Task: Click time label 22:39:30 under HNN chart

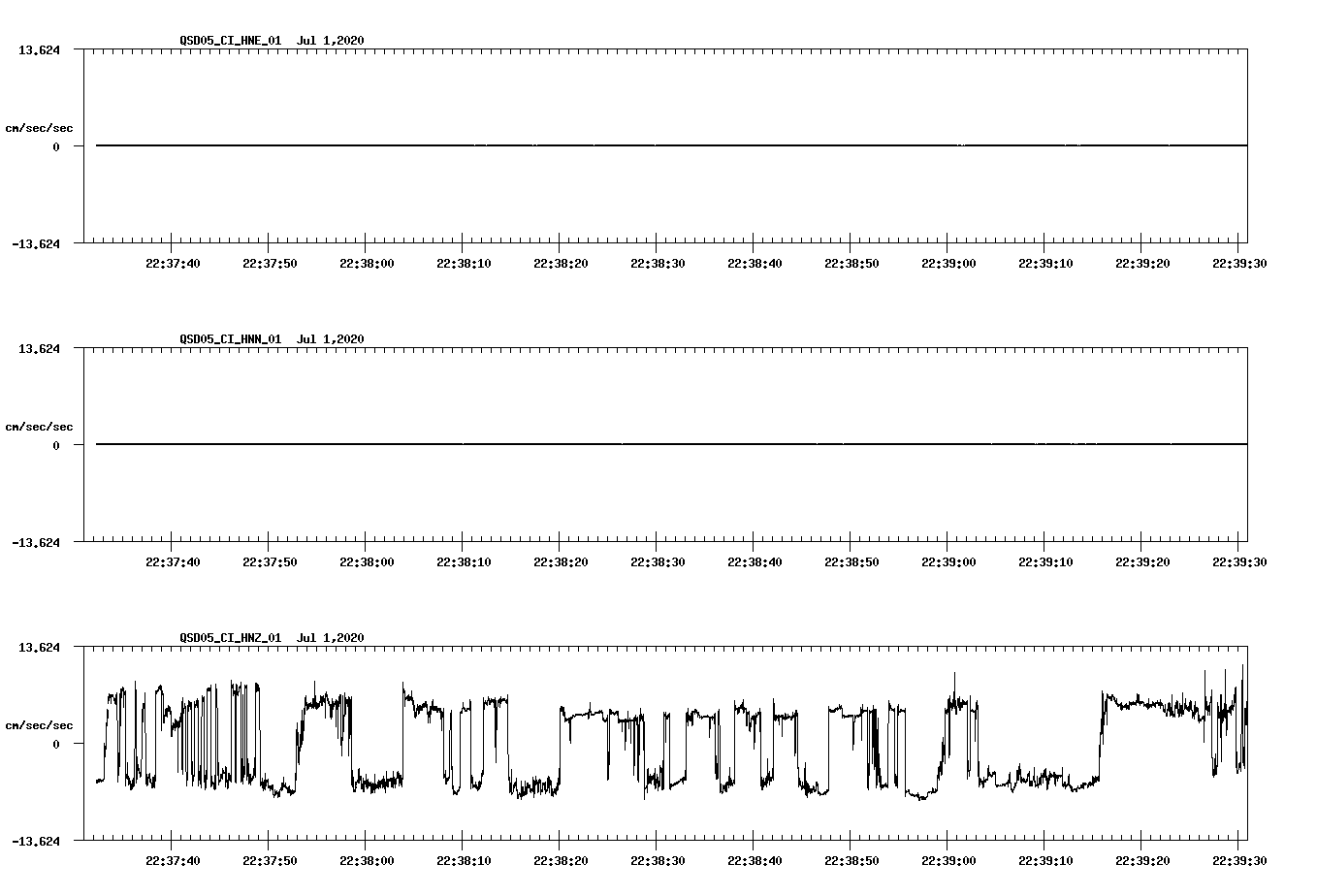Action: tap(1239, 561)
